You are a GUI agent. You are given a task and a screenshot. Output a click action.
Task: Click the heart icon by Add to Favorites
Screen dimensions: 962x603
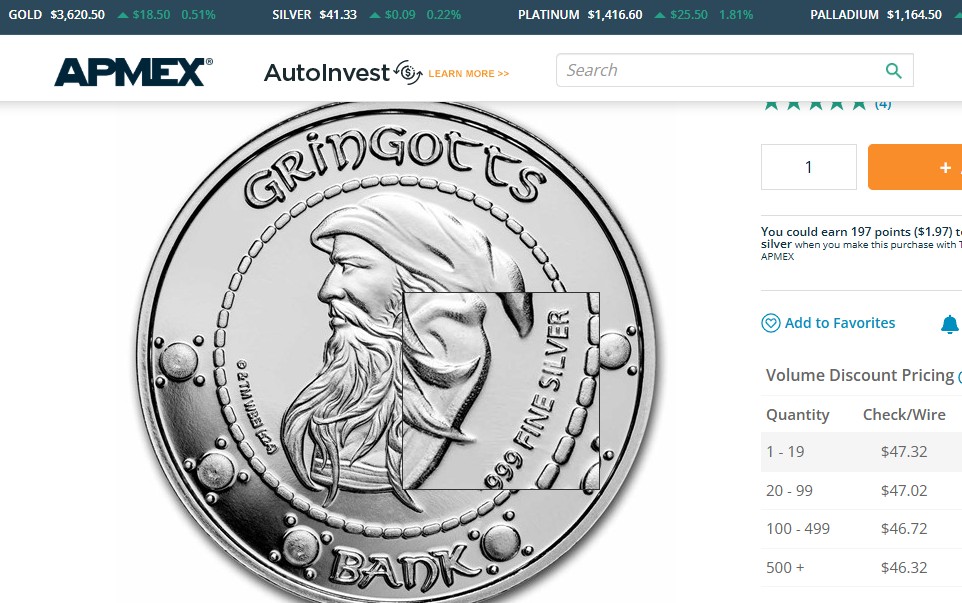click(771, 323)
